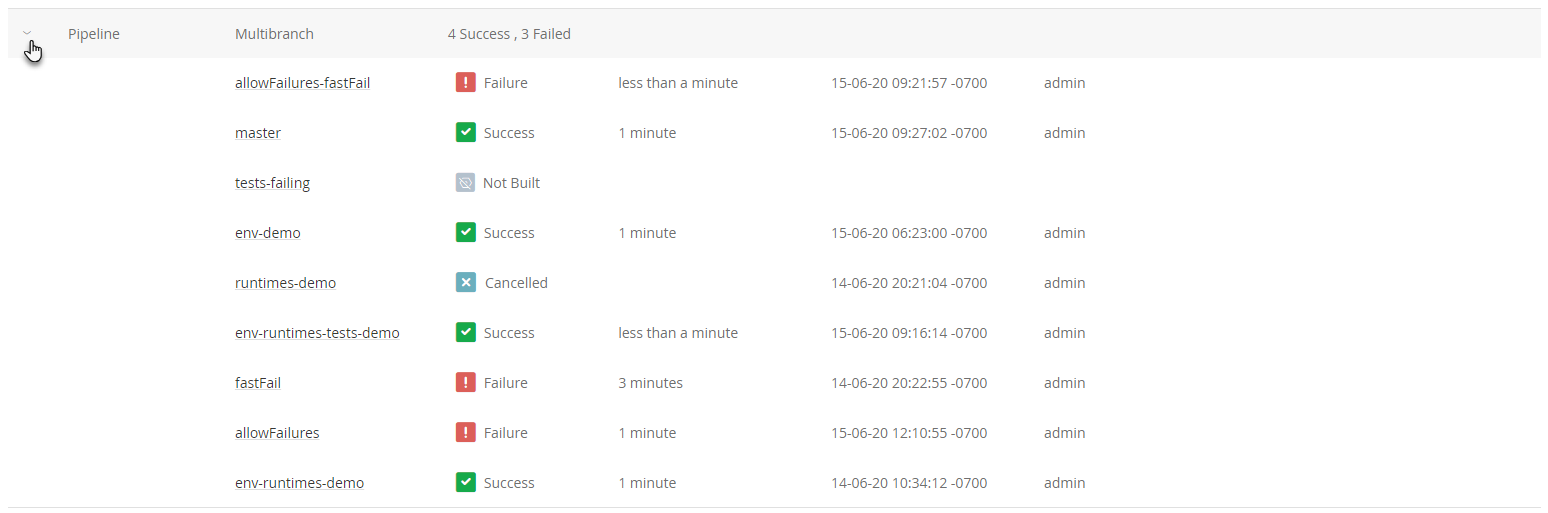Open the fastFail branch link
Image resolution: width=1548 pixels, height=513 pixels.
258,383
